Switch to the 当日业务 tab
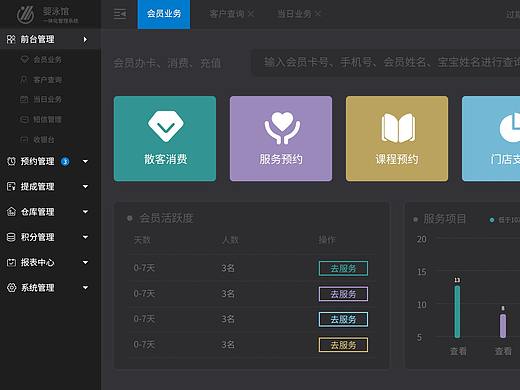 (294, 14)
